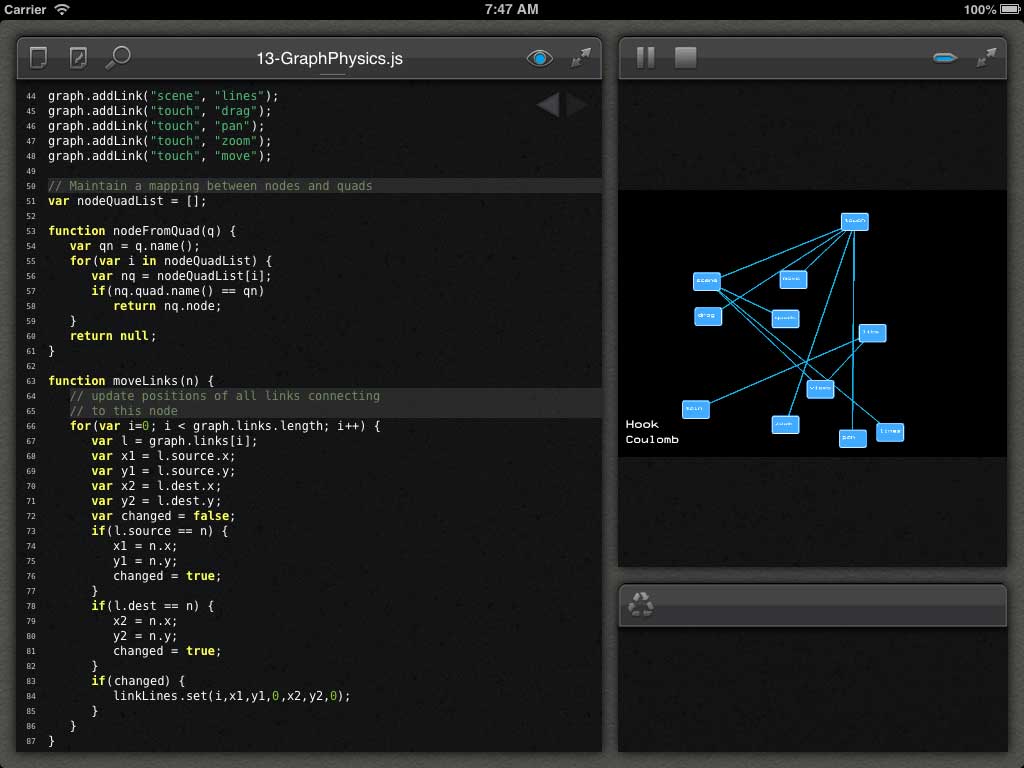Click 'var qn = q.name();' line
This screenshot has height=768, width=1024.
point(135,246)
